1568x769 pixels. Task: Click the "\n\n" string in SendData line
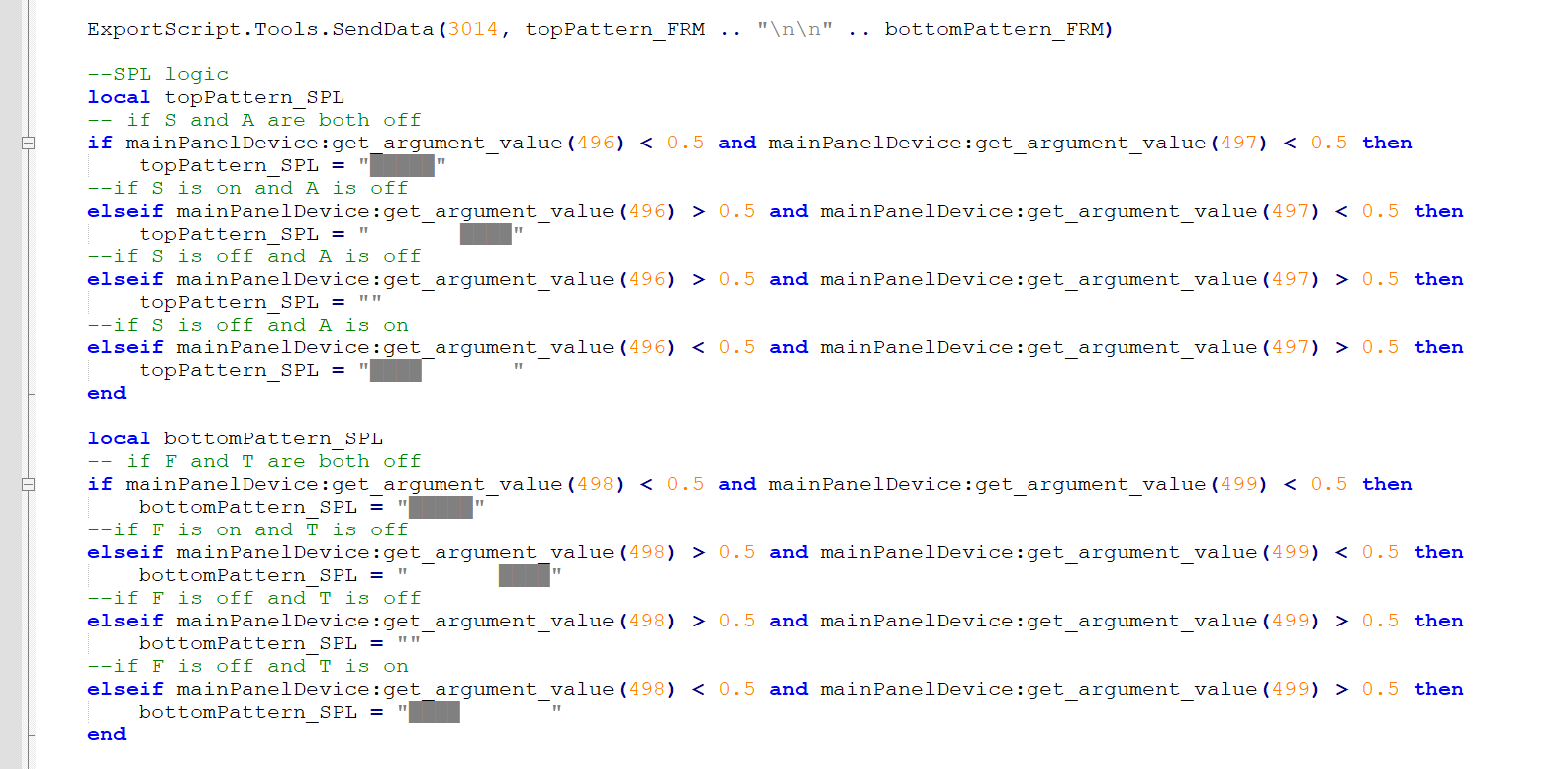(x=795, y=29)
